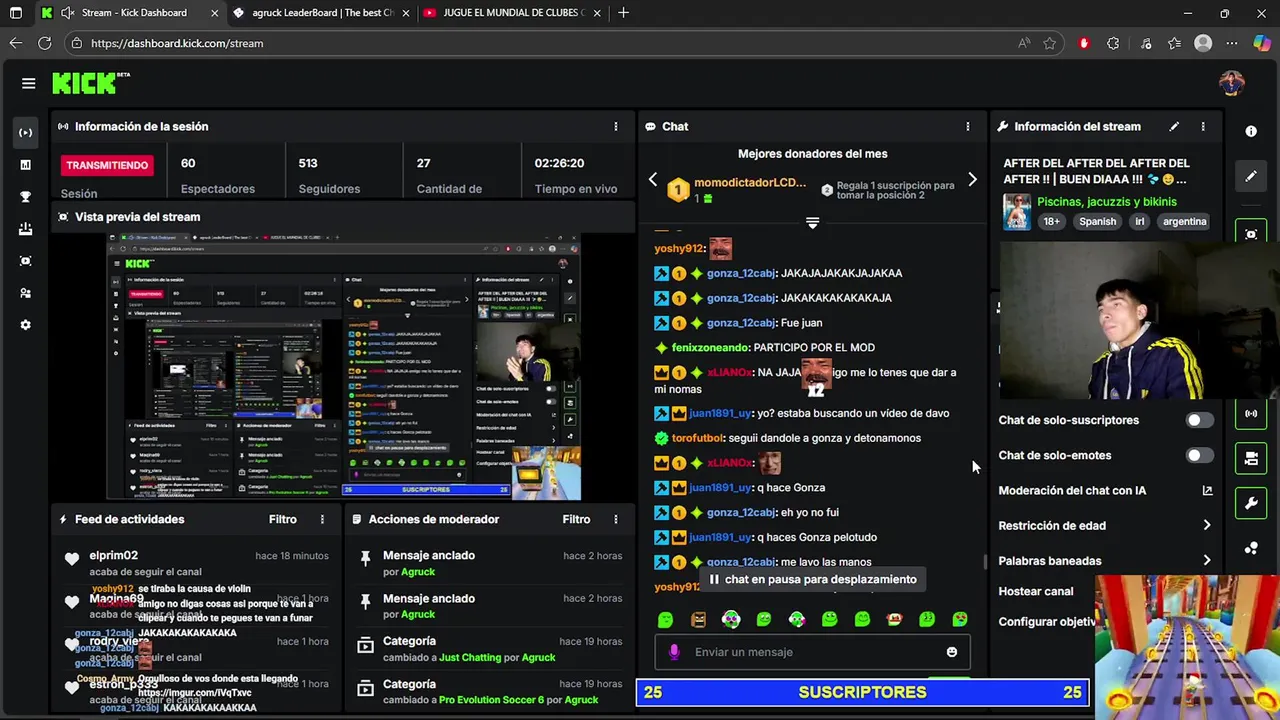Show previous top donor with left arrow
Image resolution: width=1280 pixels, height=720 pixels.
point(653,180)
